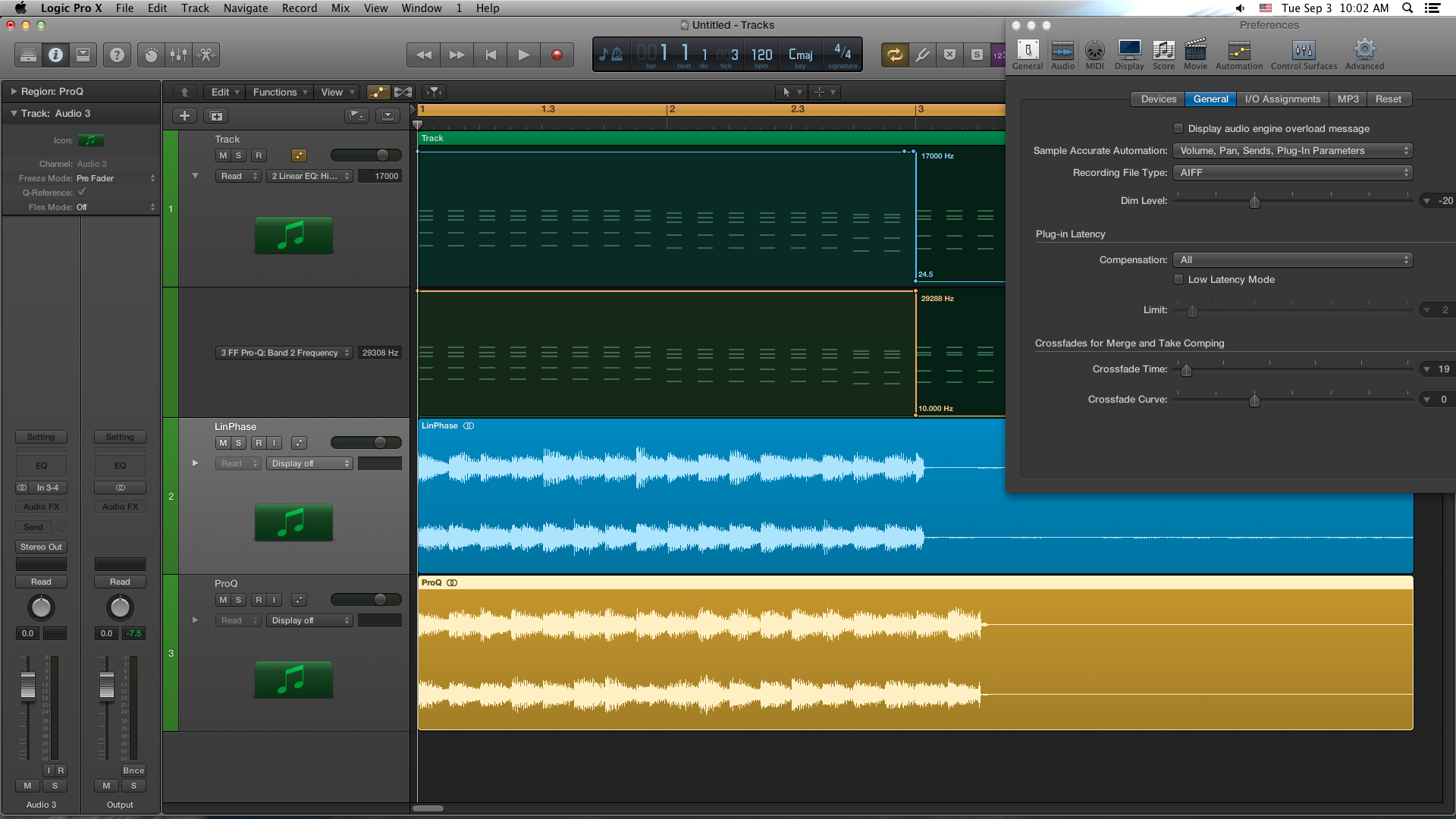Enable Display audio engine overload message
Image resolution: width=1456 pixels, height=819 pixels.
click(x=1178, y=129)
